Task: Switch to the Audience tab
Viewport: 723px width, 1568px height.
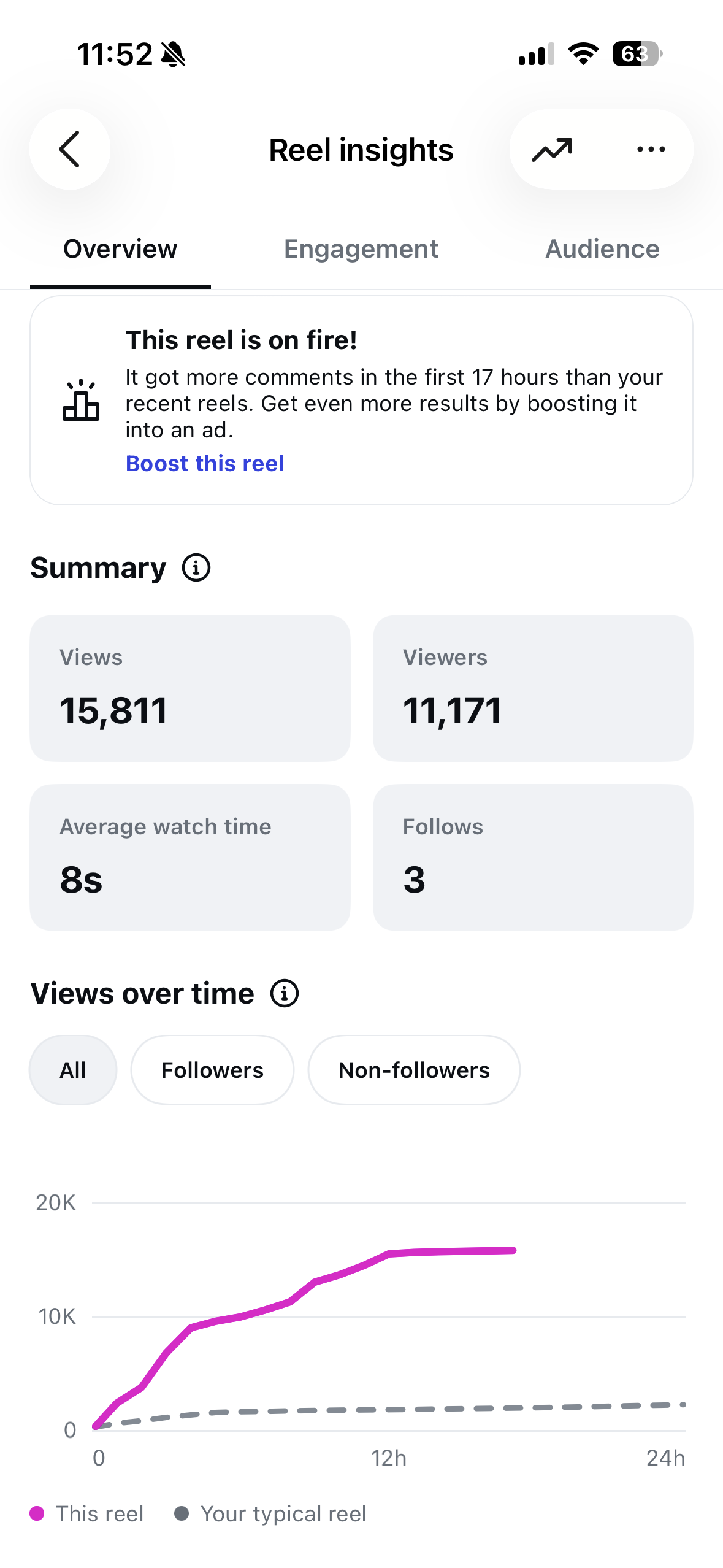Action: coord(602,249)
